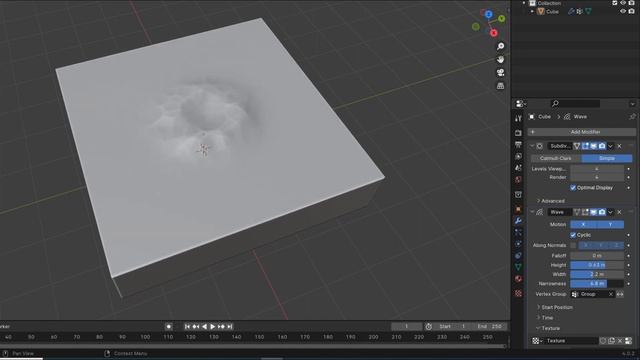Open the View Layer properties tab icon

(518, 156)
